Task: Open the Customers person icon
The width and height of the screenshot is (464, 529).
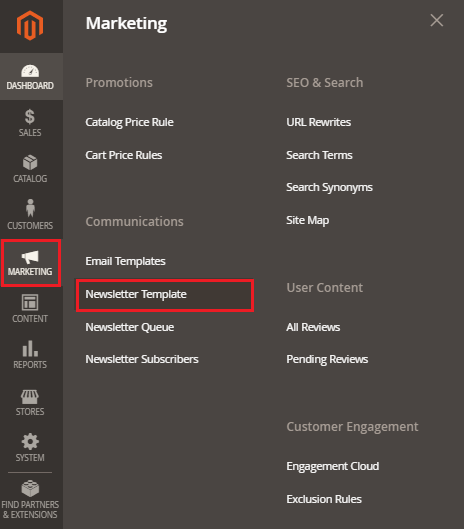Action: pos(30,208)
